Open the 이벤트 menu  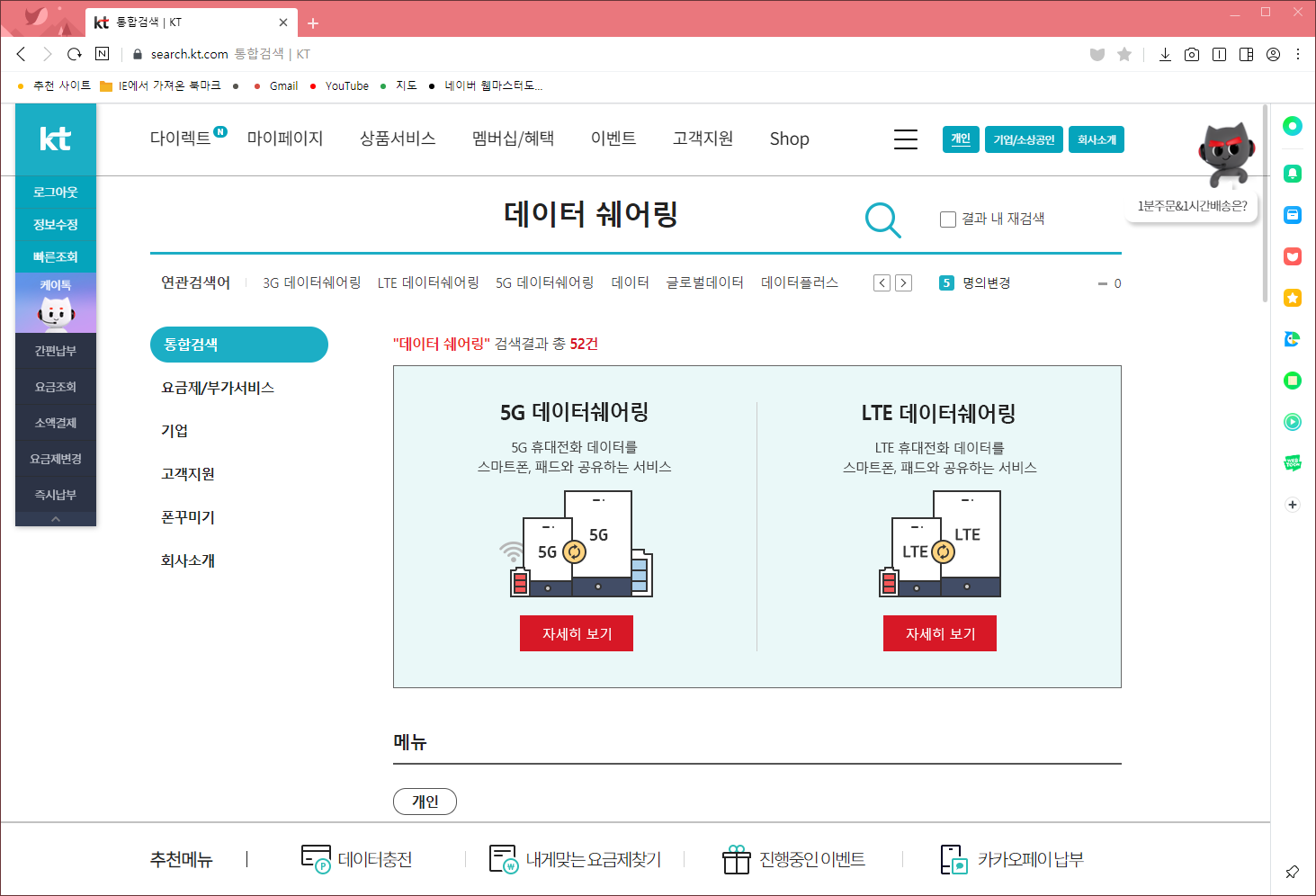coord(613,139)
